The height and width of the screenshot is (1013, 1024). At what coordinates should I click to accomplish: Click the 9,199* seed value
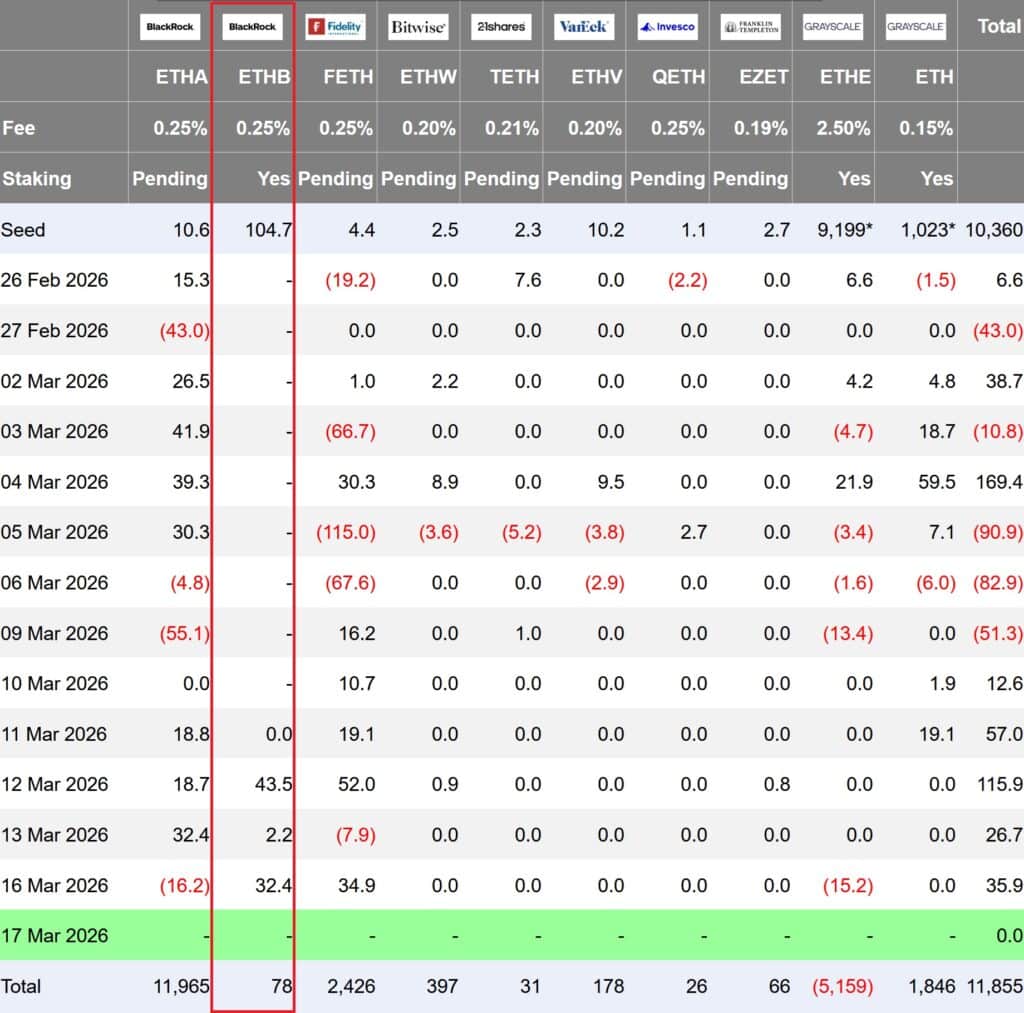click(844, 230)
